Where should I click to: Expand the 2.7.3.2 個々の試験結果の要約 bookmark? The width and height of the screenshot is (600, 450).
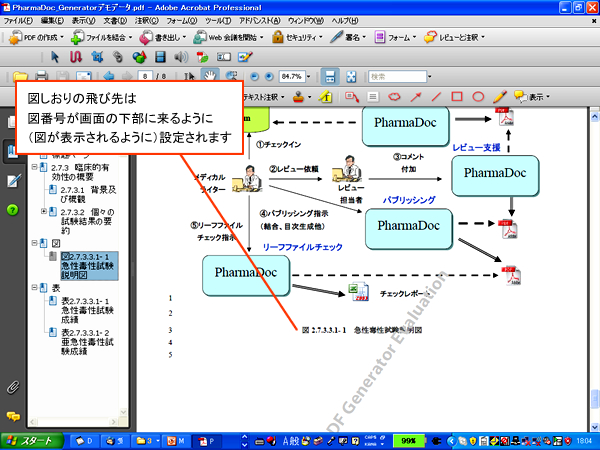point(44,211)
